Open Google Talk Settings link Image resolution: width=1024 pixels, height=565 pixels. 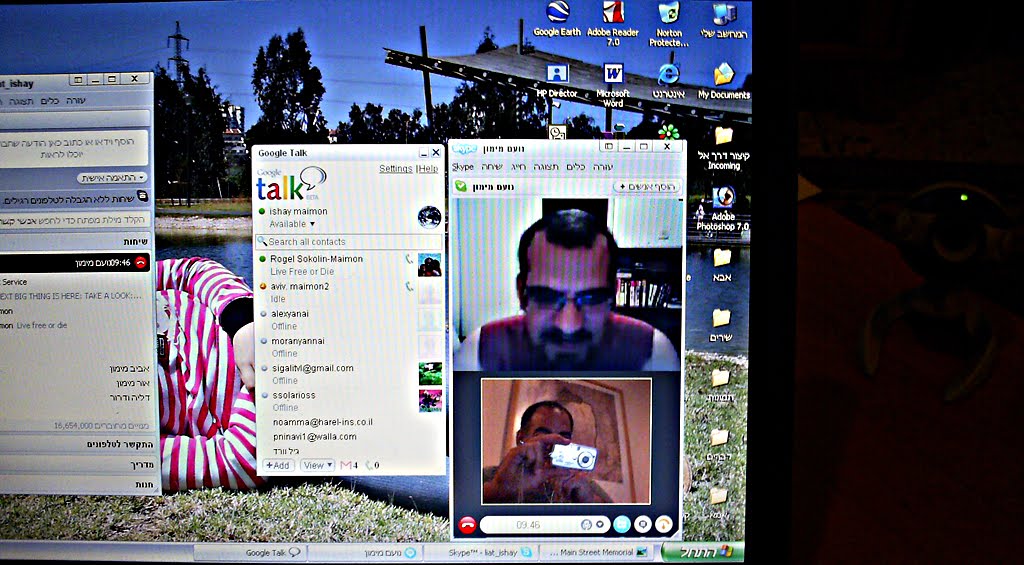click(396, 169)
